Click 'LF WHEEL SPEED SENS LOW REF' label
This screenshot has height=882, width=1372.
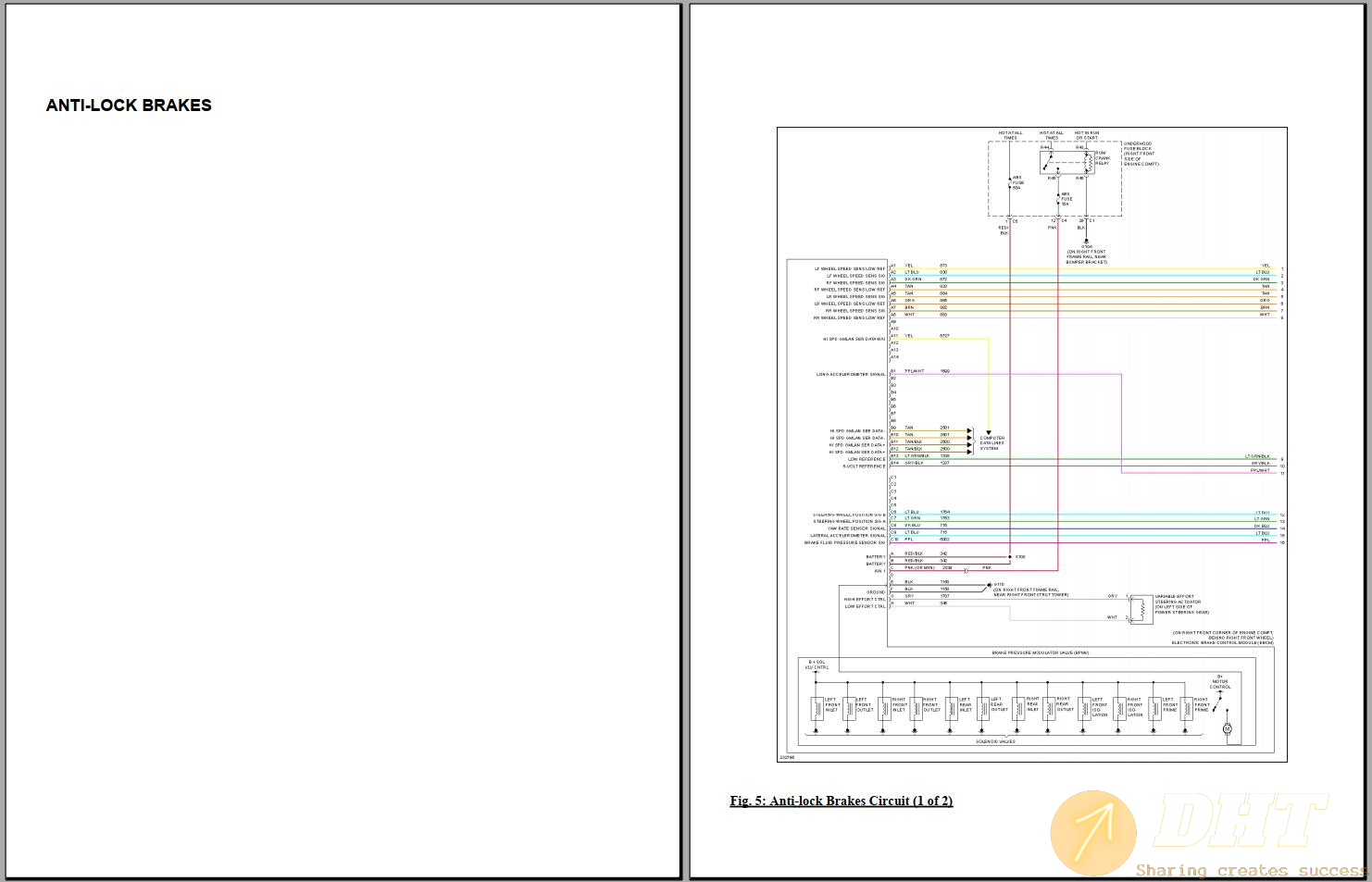pyautogui.click(x=850, y=268)
